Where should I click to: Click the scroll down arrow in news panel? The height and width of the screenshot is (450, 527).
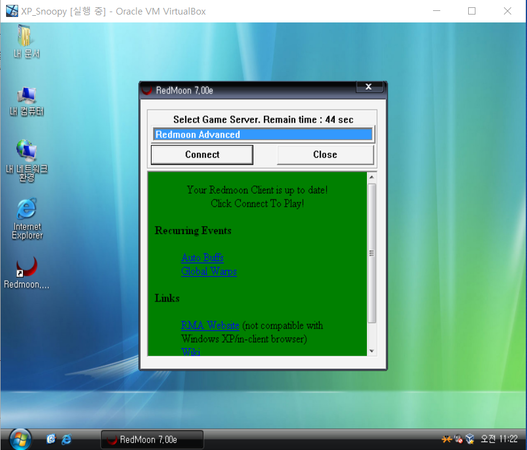click(371, 351)
